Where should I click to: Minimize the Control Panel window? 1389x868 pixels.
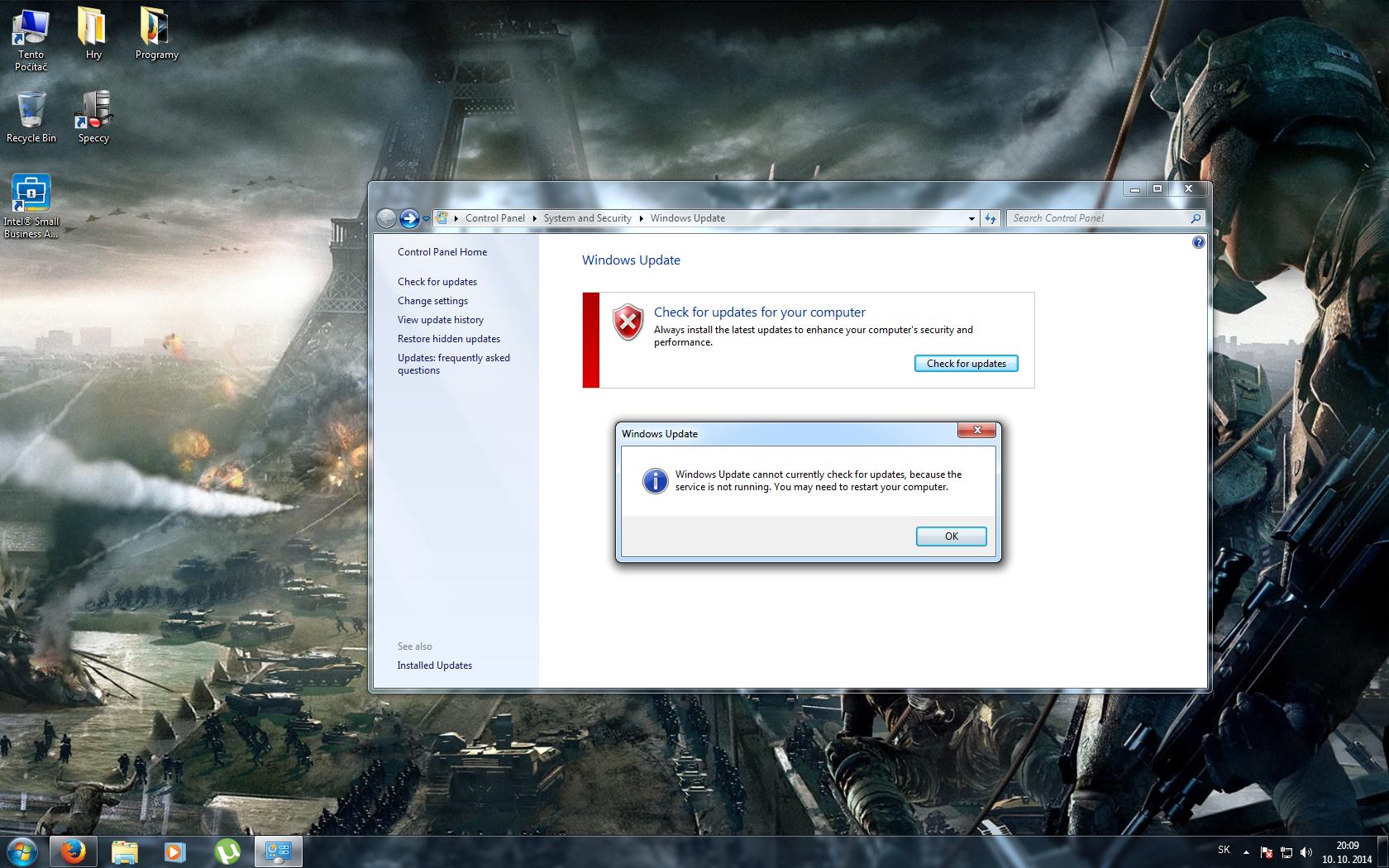coord(1135,189)
